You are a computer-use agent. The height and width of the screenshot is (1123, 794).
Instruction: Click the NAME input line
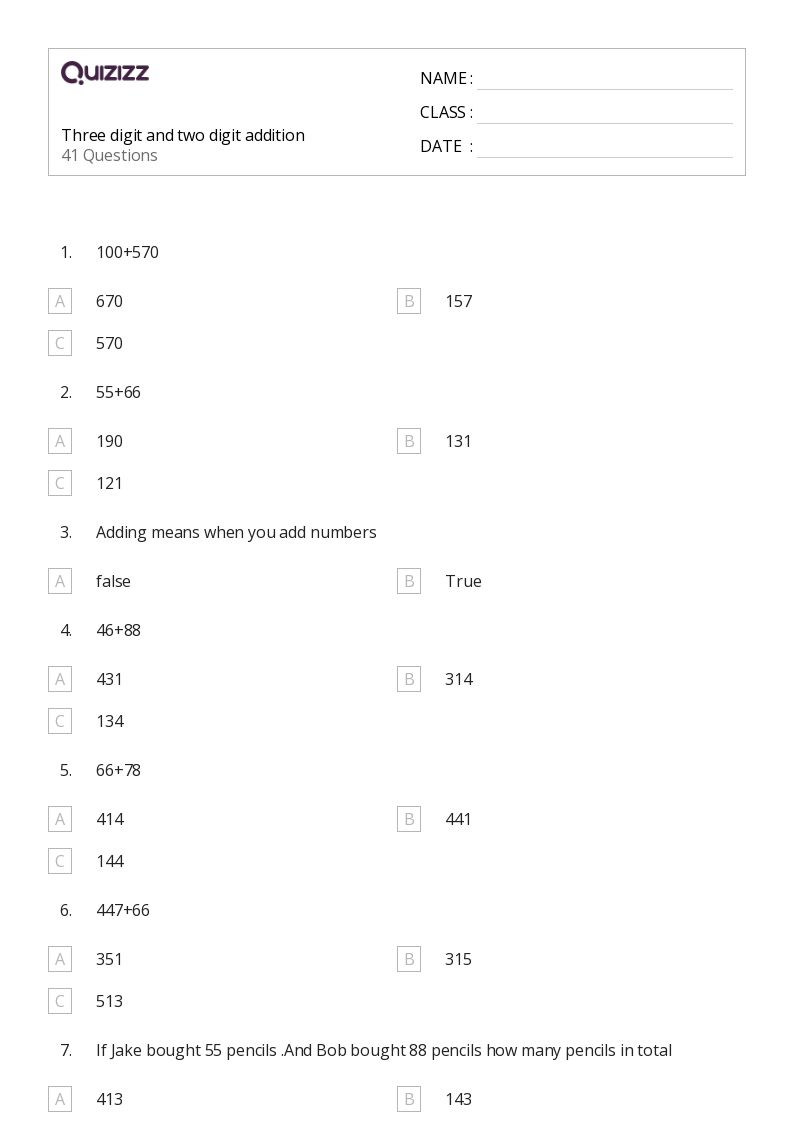[605, 80]
